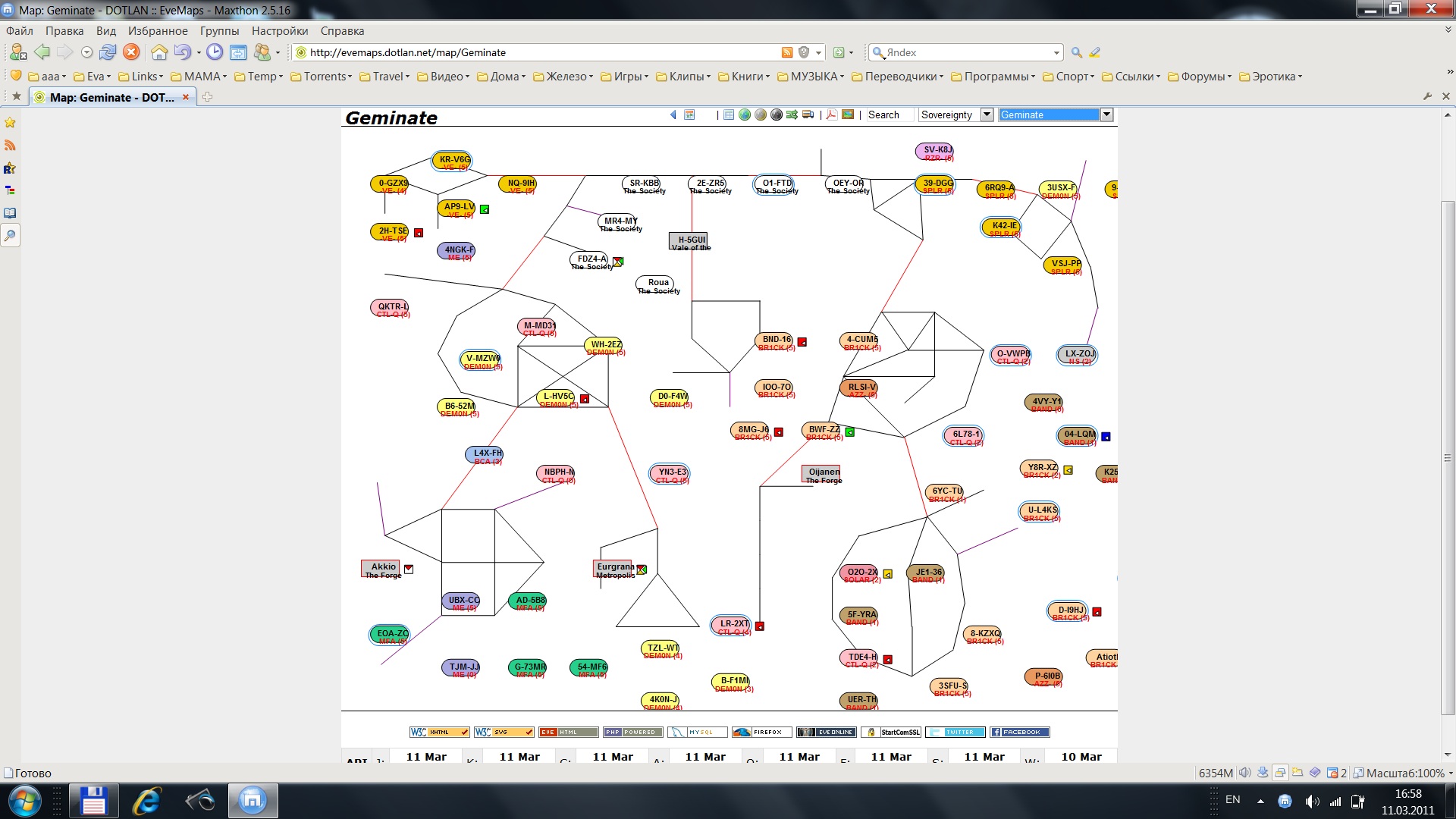The height and width of the screenshot is (819, 1456).
Task: Click the Home page icon
Action: (x=159, y=52)
